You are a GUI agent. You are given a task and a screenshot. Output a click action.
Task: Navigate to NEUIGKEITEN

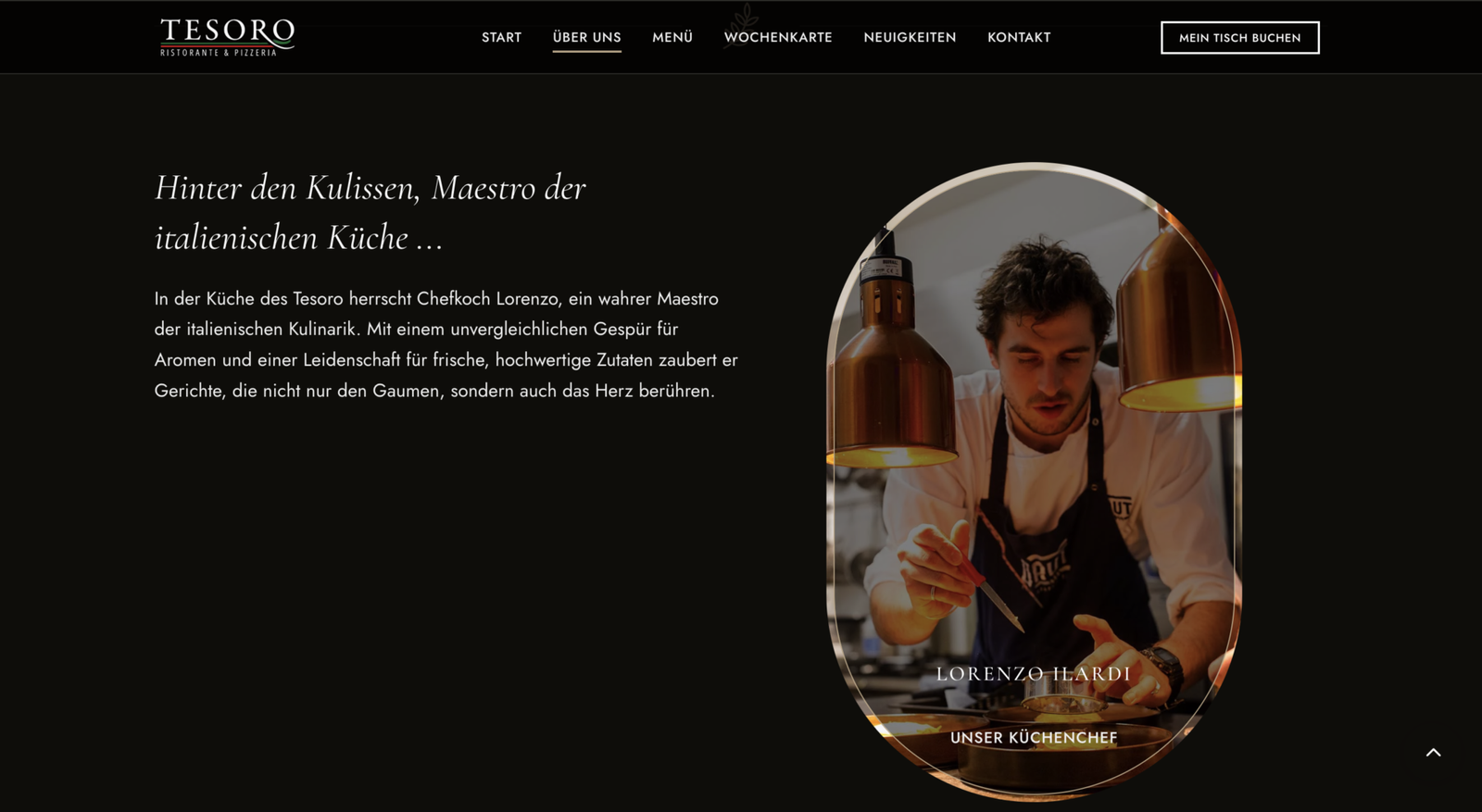click(x=910, y=37)
